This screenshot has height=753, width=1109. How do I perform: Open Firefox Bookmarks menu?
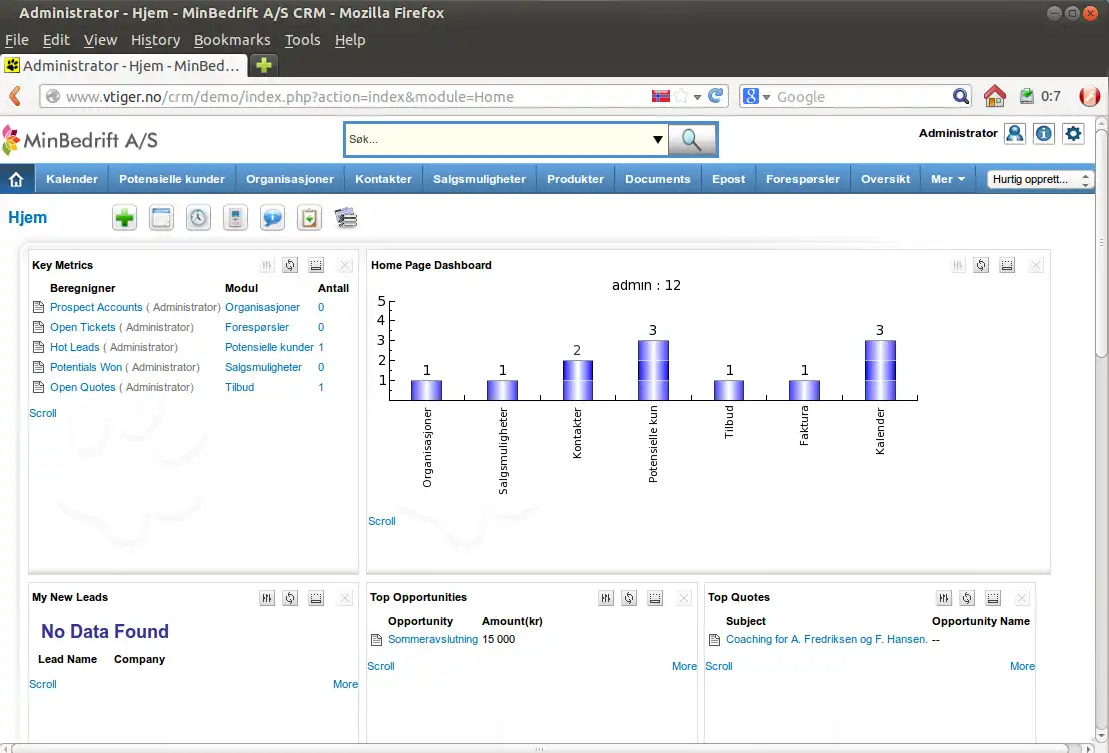pos(232,40)
